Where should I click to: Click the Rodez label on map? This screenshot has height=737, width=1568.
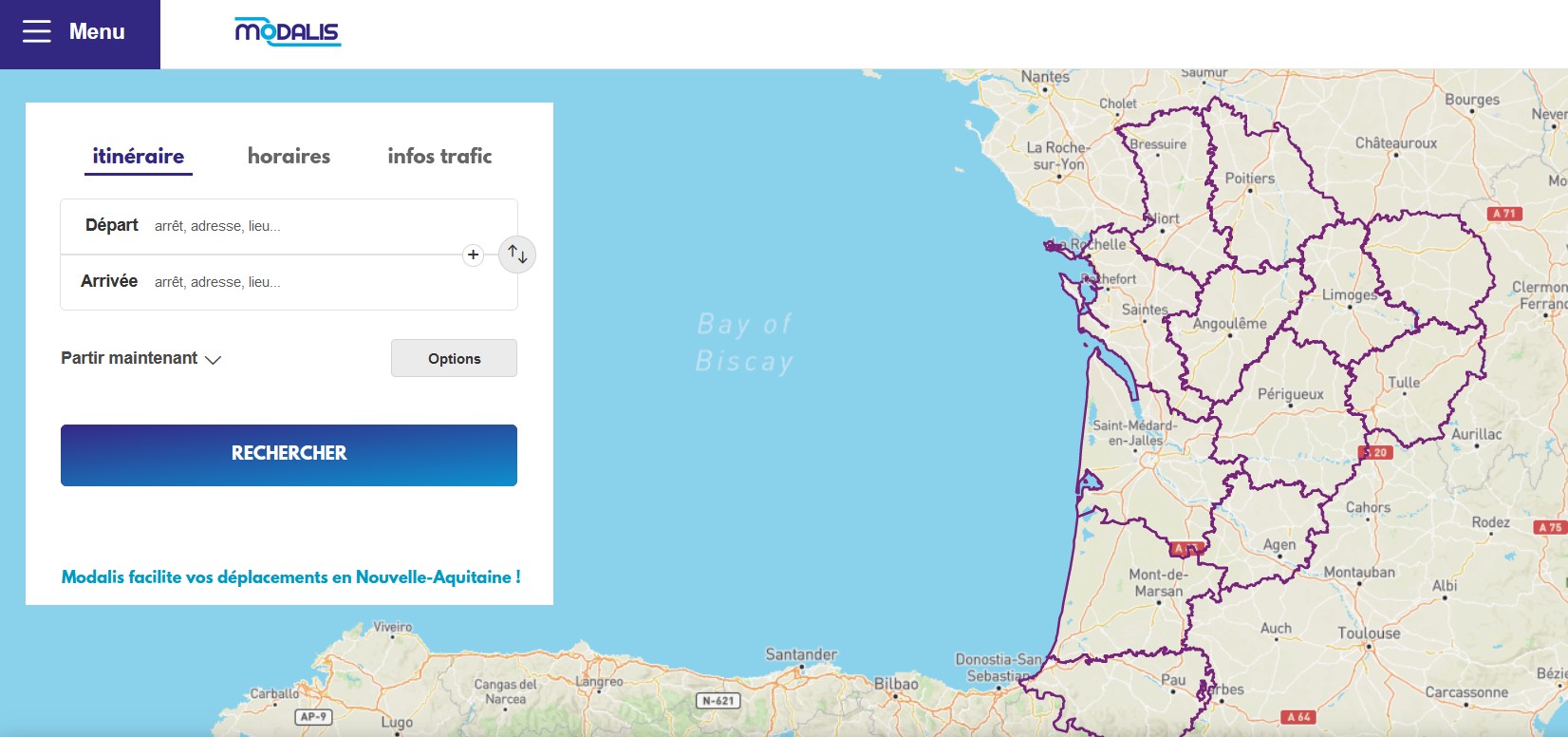[x=1490, y=522]
